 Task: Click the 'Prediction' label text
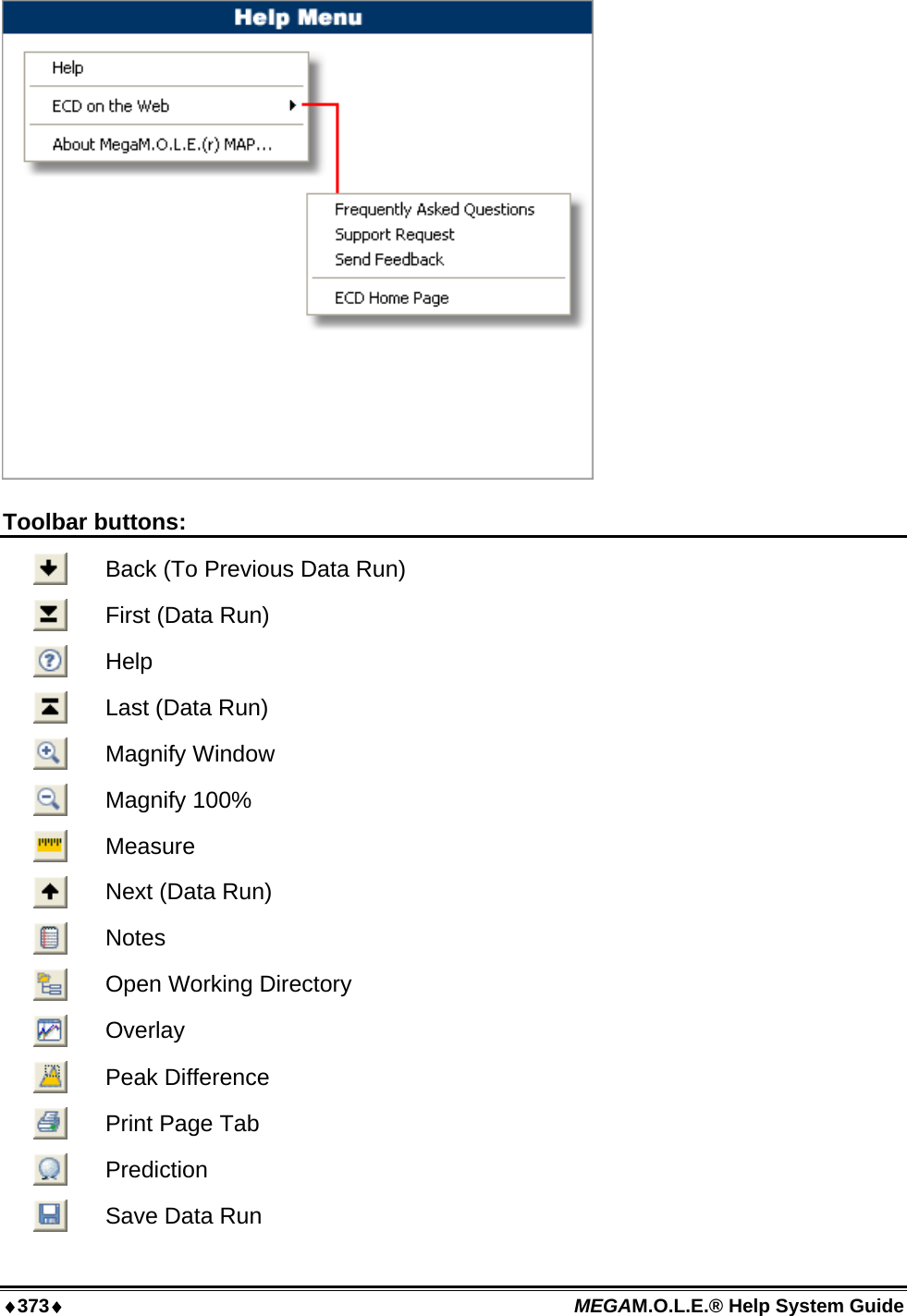tap(156, 1170)
